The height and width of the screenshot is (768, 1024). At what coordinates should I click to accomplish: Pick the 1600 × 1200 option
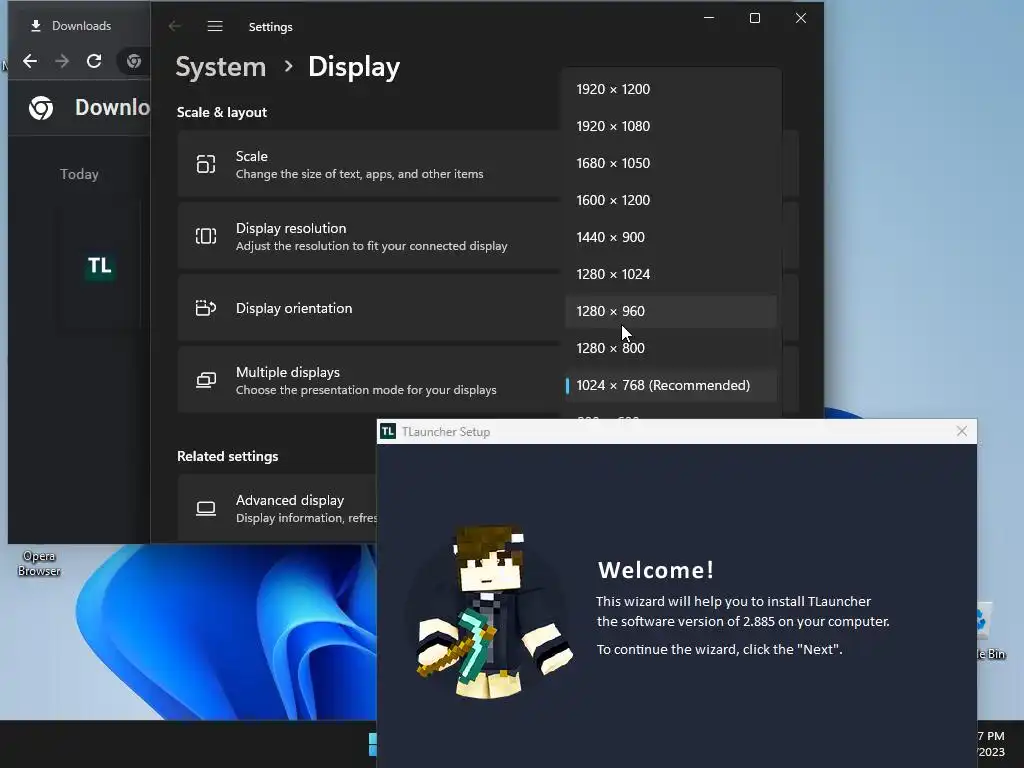[671, 200]
